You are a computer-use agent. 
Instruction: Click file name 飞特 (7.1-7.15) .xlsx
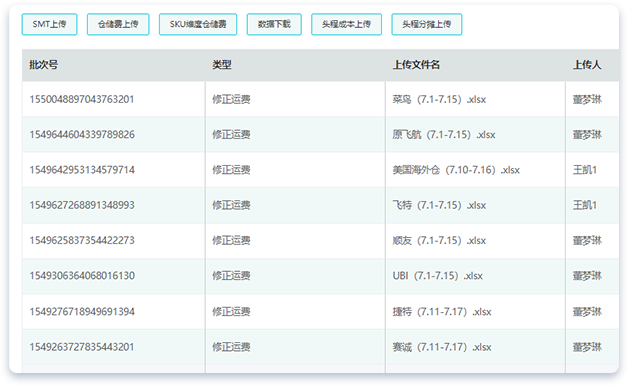point(439,205)
